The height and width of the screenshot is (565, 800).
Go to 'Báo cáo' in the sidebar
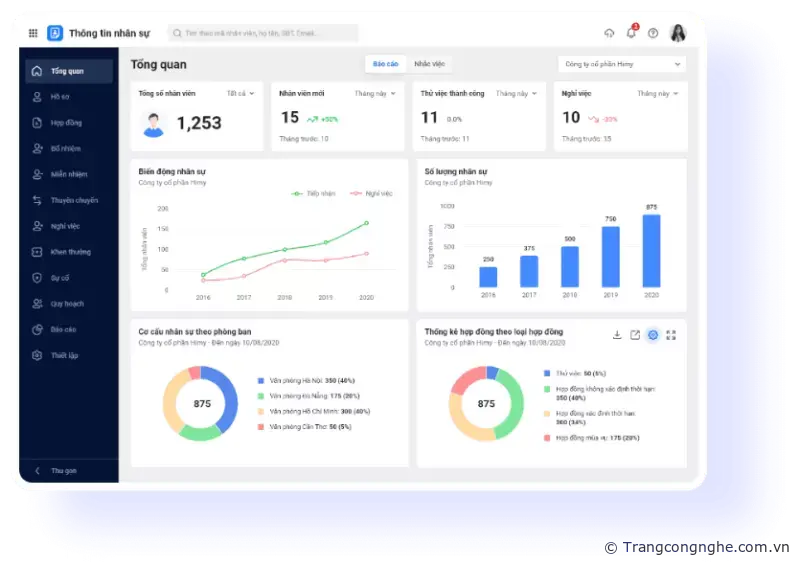point(63,329)
